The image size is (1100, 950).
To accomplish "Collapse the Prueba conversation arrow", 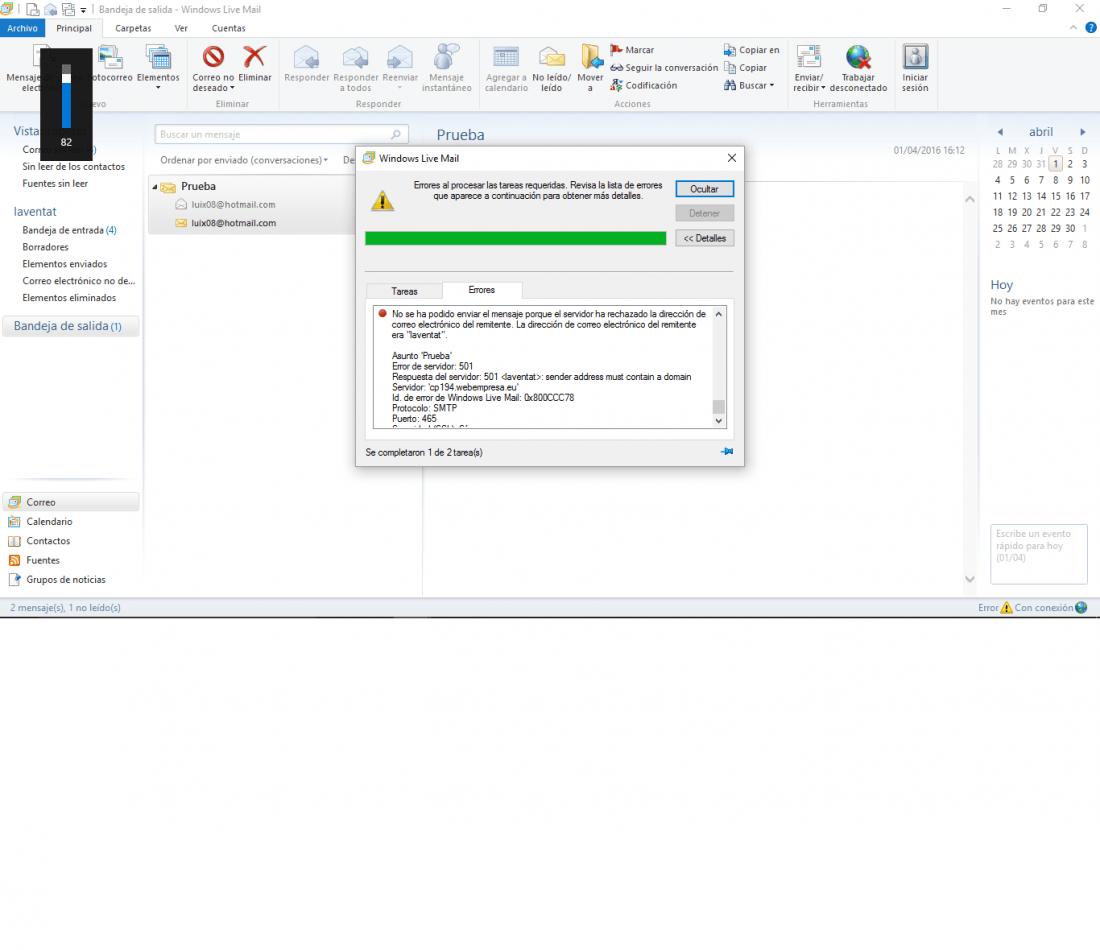I will tap(155, 187).
